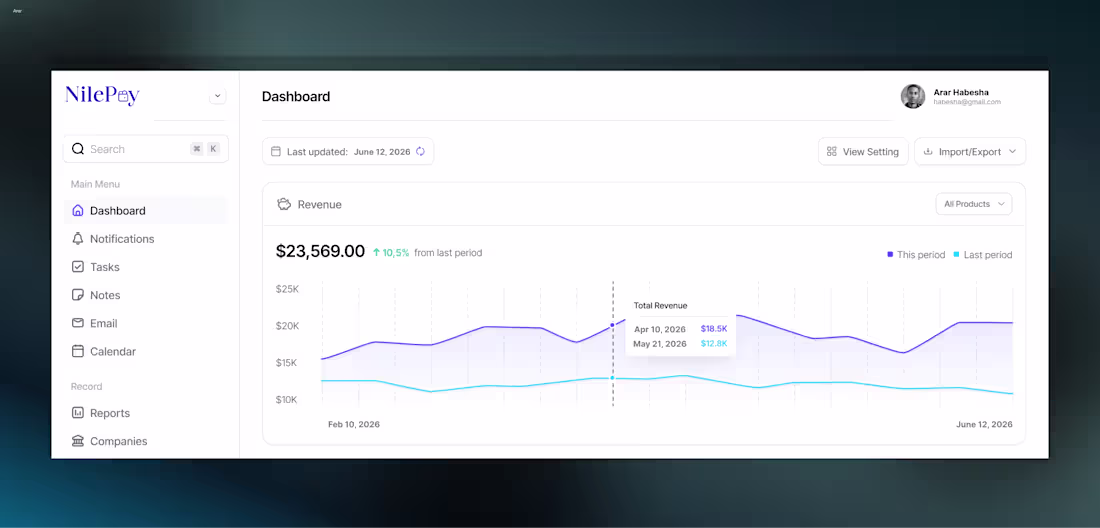Click the cyan data point on chart
1100x528 pixels.
(612, 378)
